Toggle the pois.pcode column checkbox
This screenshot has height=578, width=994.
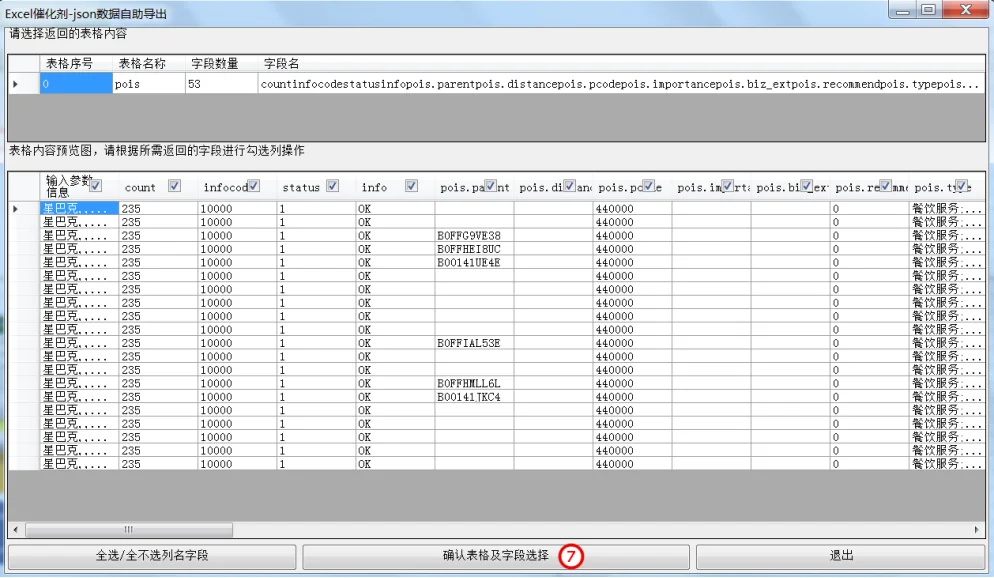[x=649, y=186]
